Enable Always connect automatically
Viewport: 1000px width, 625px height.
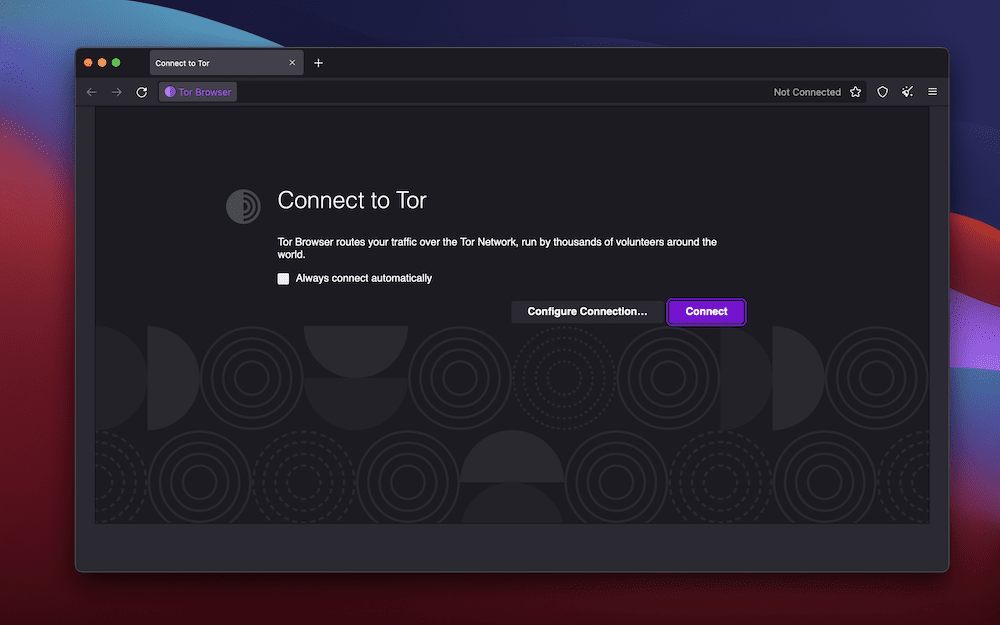(283, 278)
